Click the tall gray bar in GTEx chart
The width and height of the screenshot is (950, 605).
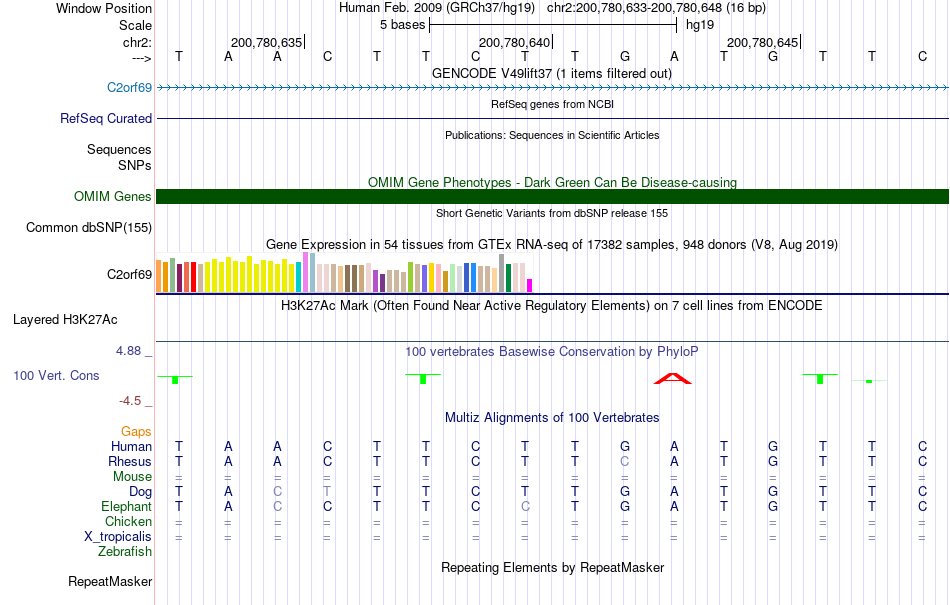click(x=502, y=273)
